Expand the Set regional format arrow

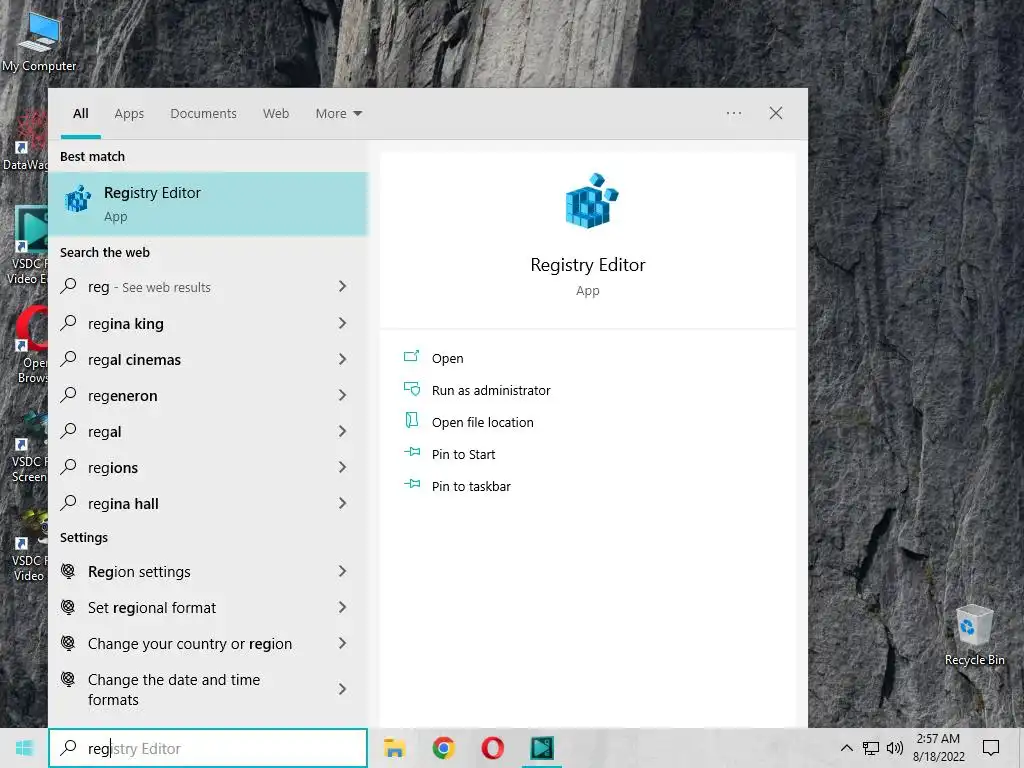click(x=342, y=607)
